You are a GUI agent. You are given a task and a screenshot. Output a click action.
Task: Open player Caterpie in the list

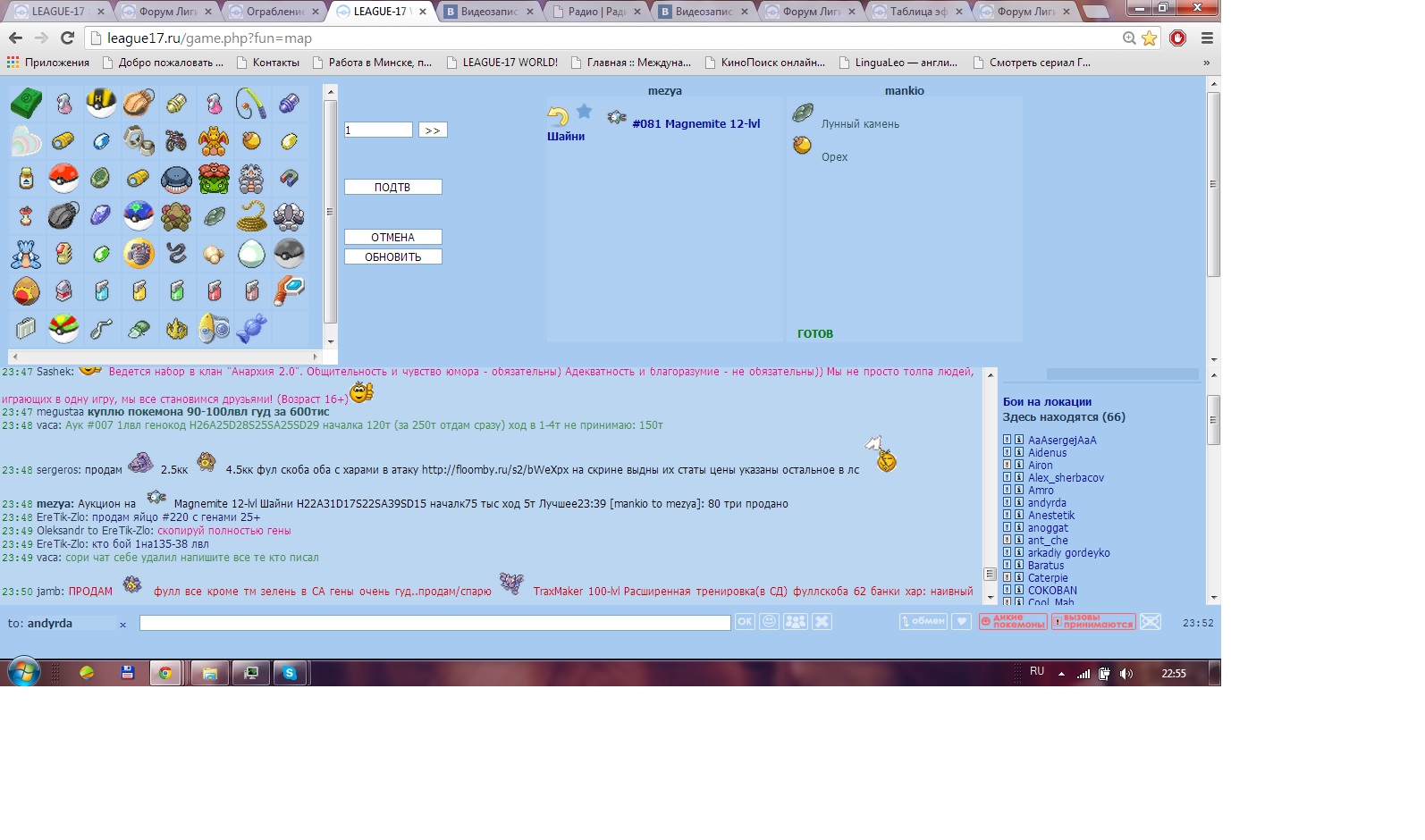coord(1048,577)
